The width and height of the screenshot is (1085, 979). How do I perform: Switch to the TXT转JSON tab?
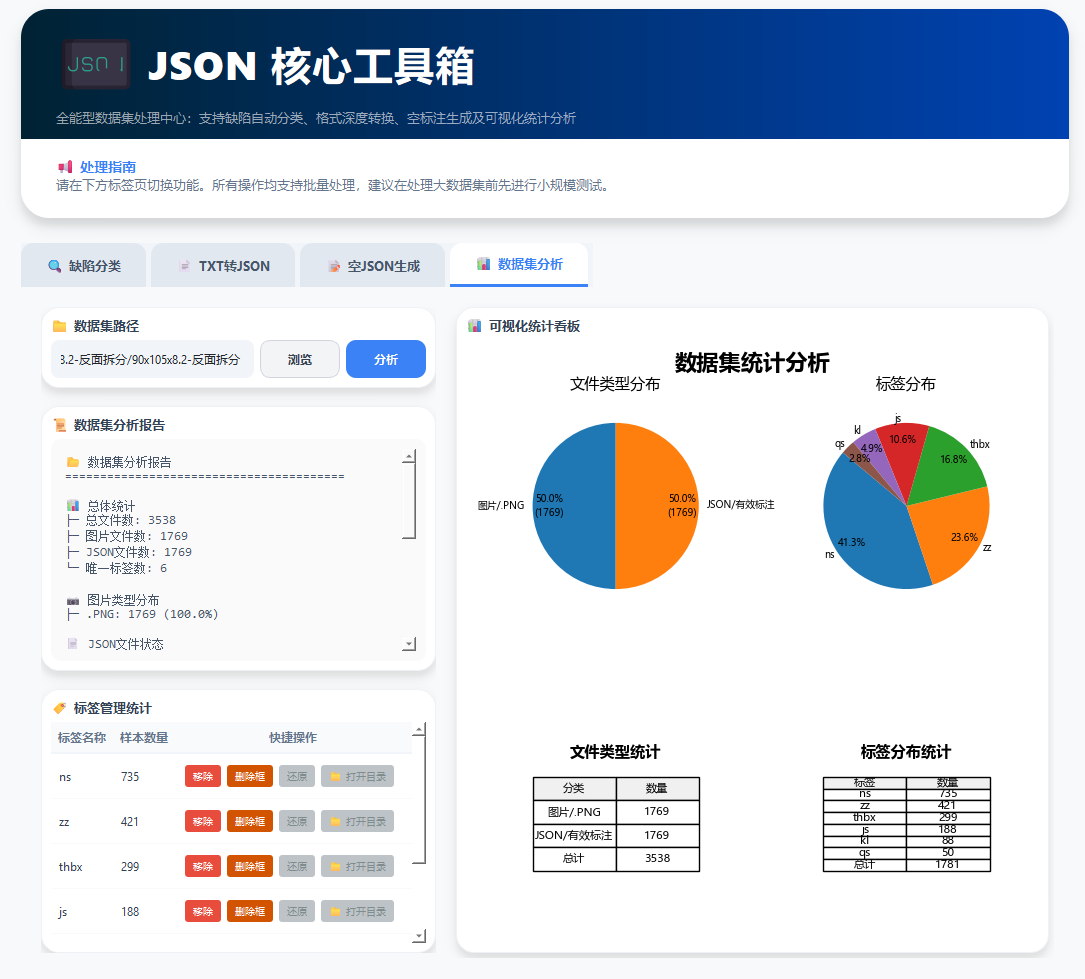[223, 265]
